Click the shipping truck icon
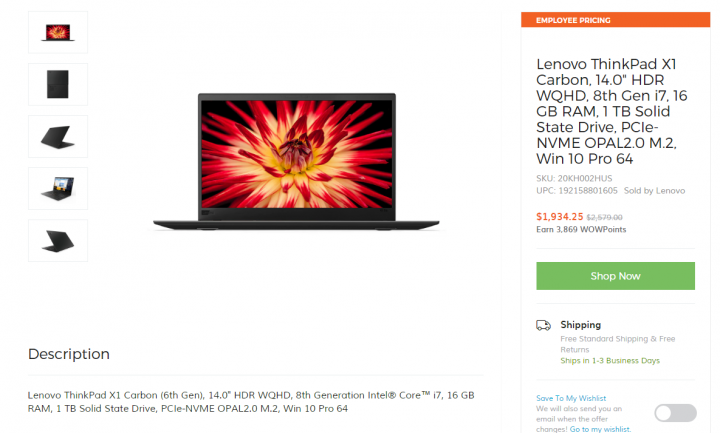The height and width of the screenshot is (433, 720). [543, 325]
